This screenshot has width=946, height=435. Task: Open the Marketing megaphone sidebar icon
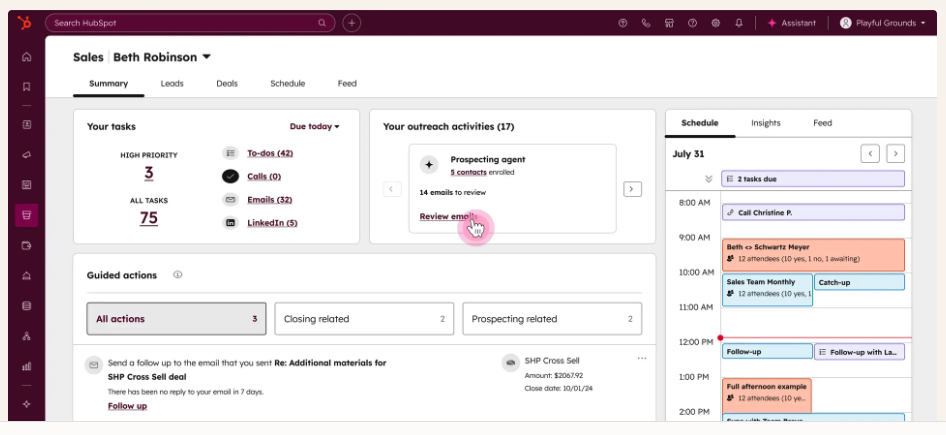coord(27,155)
